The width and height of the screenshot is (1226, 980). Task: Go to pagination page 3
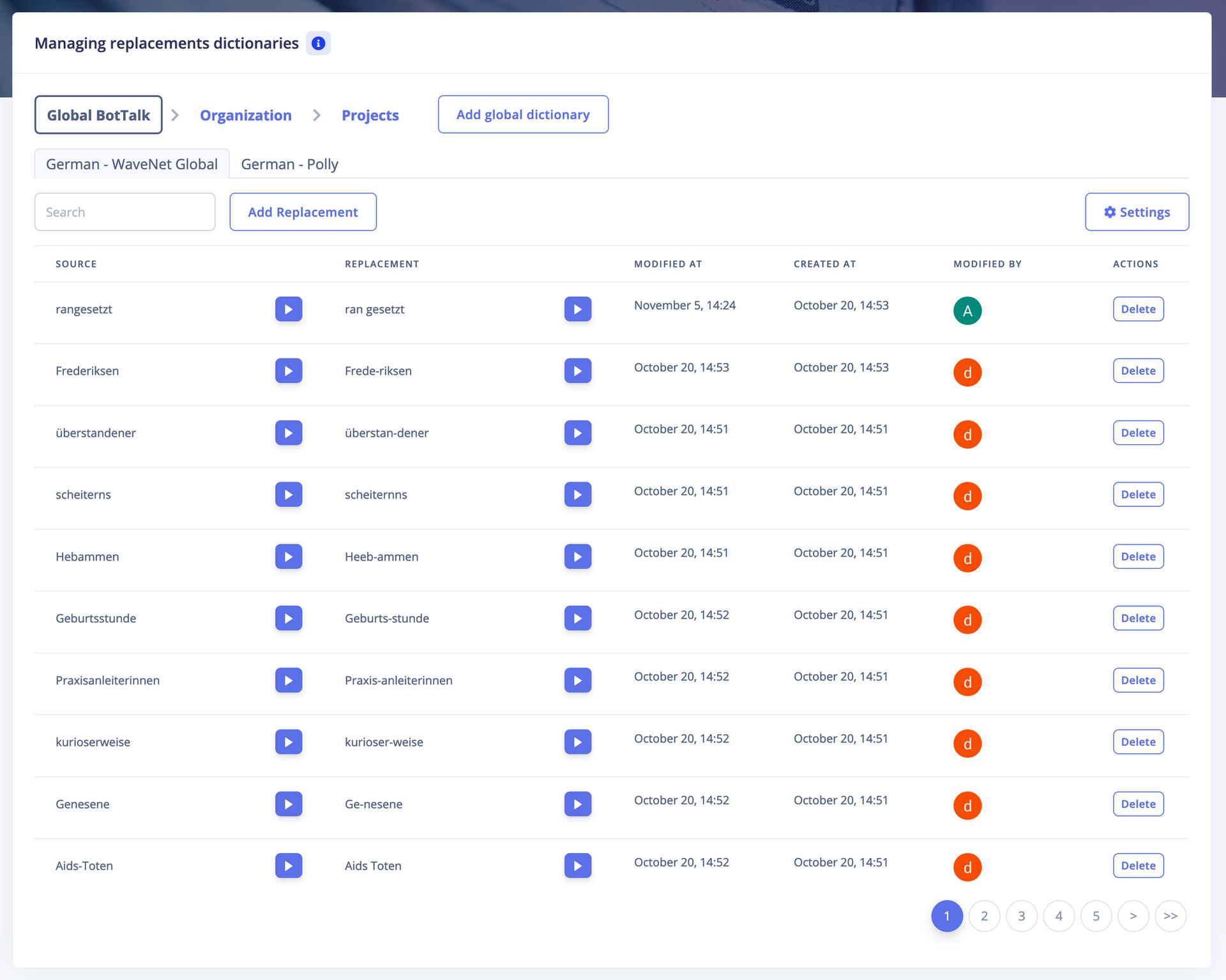point(1022,916)
